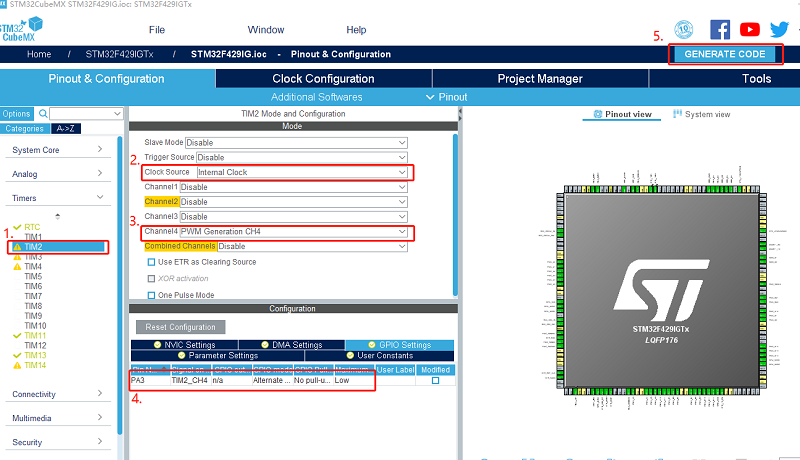Screen dimensions: 800x460
Task: Select the Pinout view icon
Action: (x=598, y=114)
